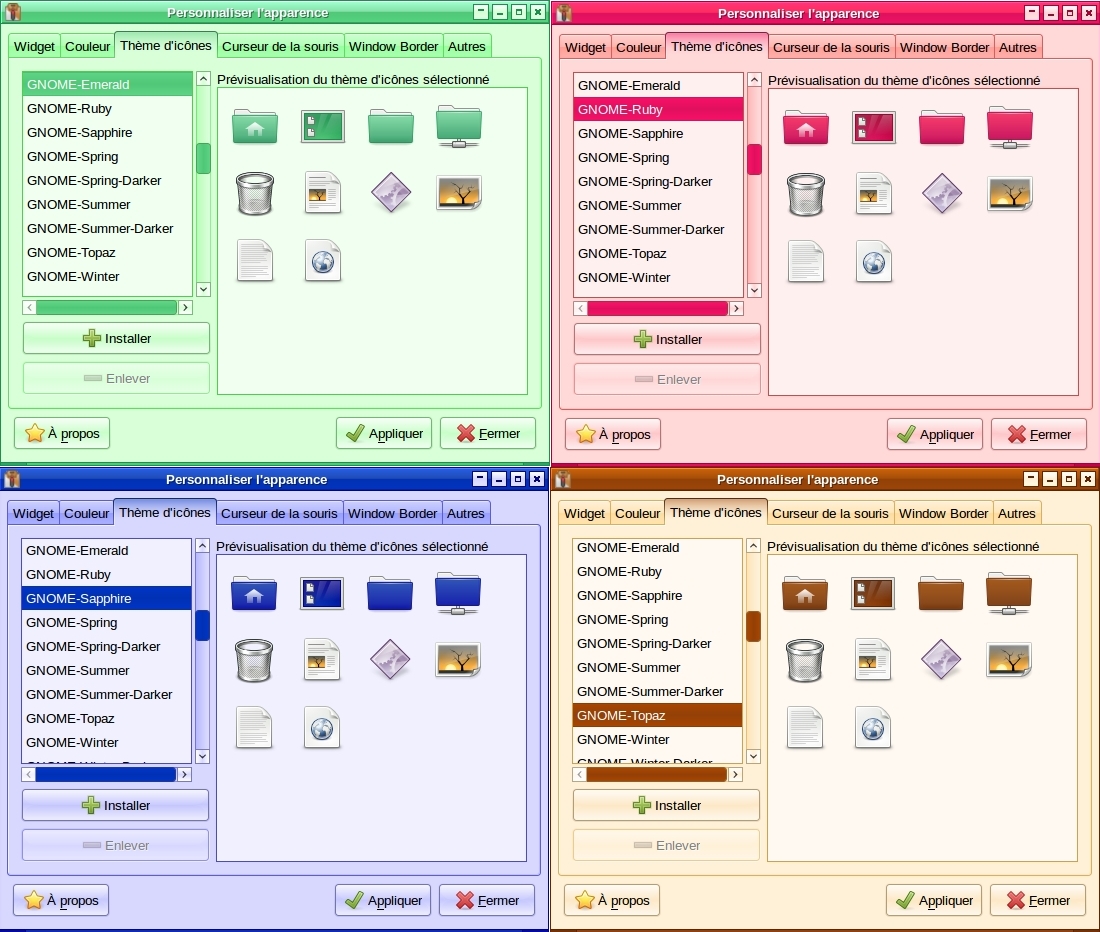Click the network folder icon in green window preview
1100x932 pixels.
459,126
